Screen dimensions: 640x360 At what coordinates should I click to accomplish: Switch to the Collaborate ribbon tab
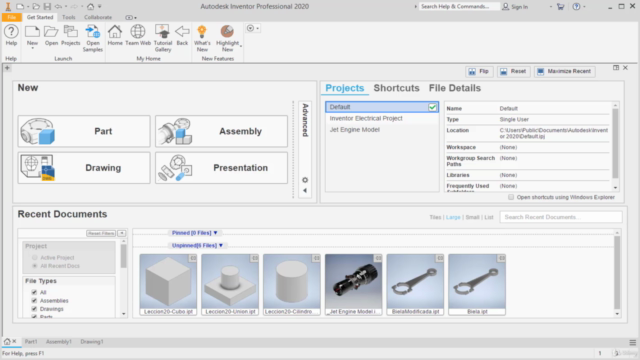[98, 17]
